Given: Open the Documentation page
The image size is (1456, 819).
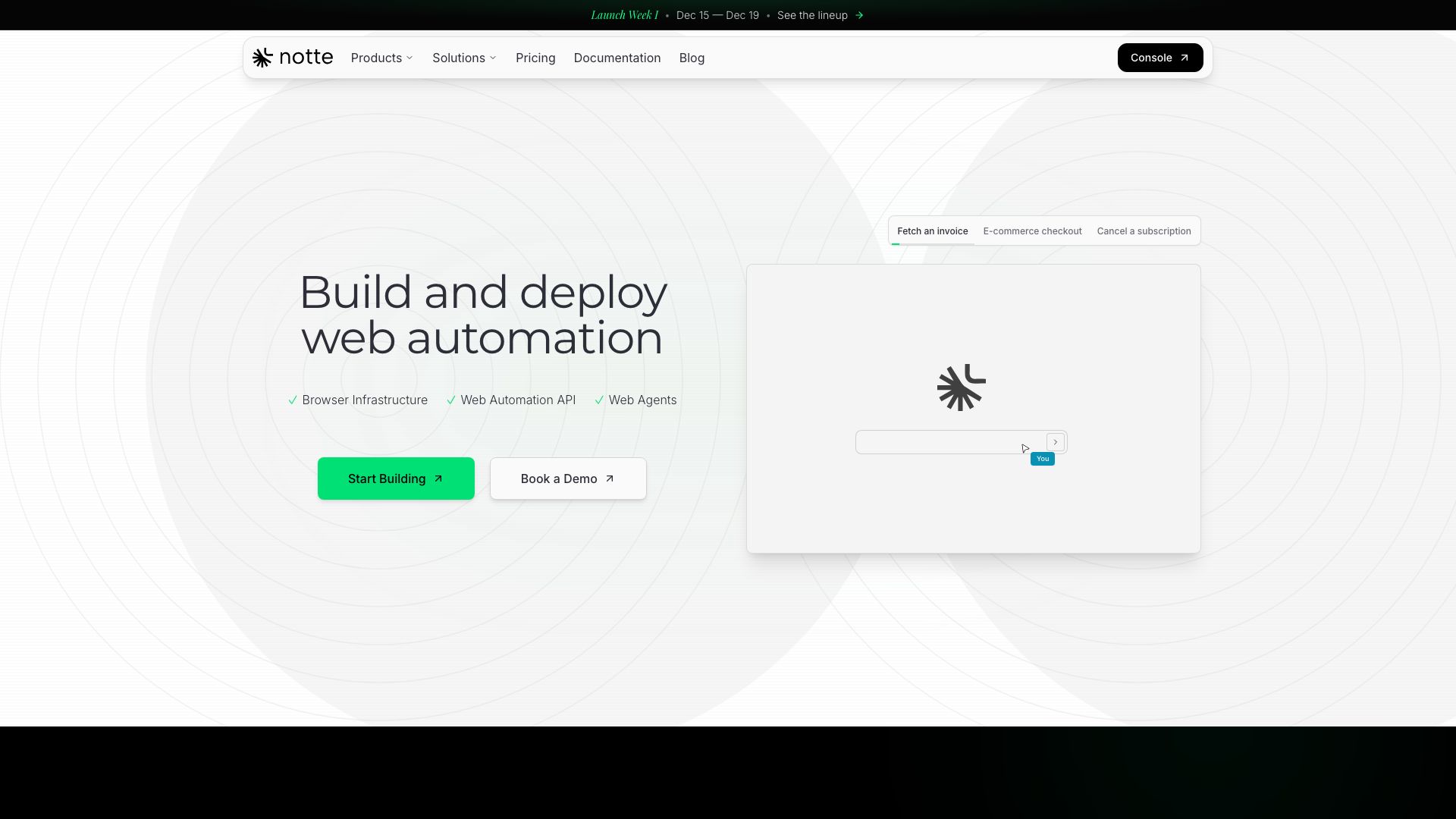Looking at the screenshot, I should point(617,58).
